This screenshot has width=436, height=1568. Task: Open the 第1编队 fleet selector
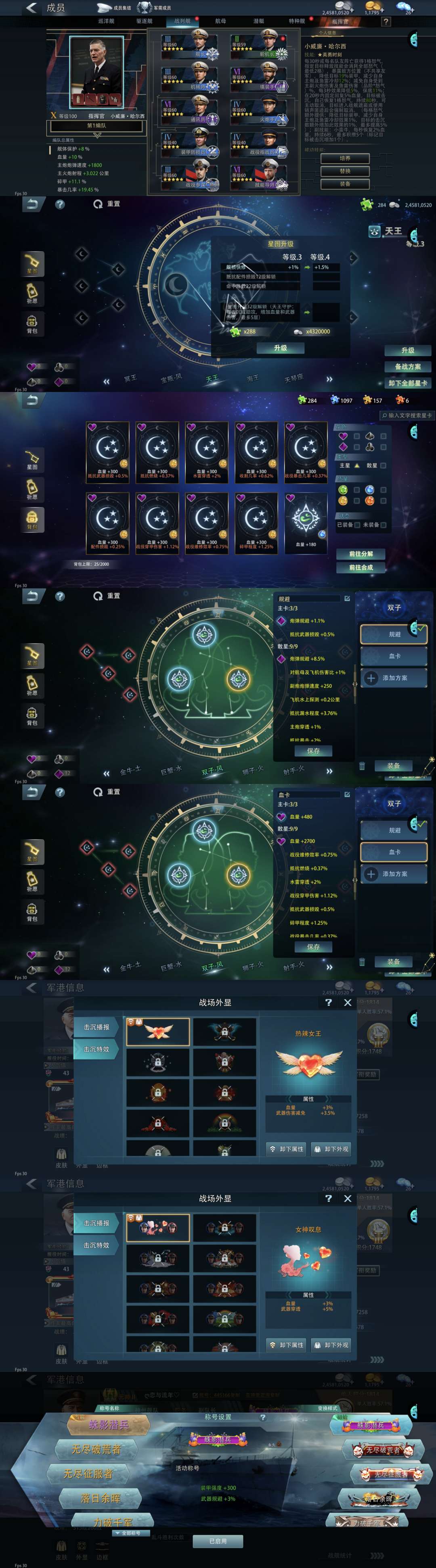pos(96,126)
